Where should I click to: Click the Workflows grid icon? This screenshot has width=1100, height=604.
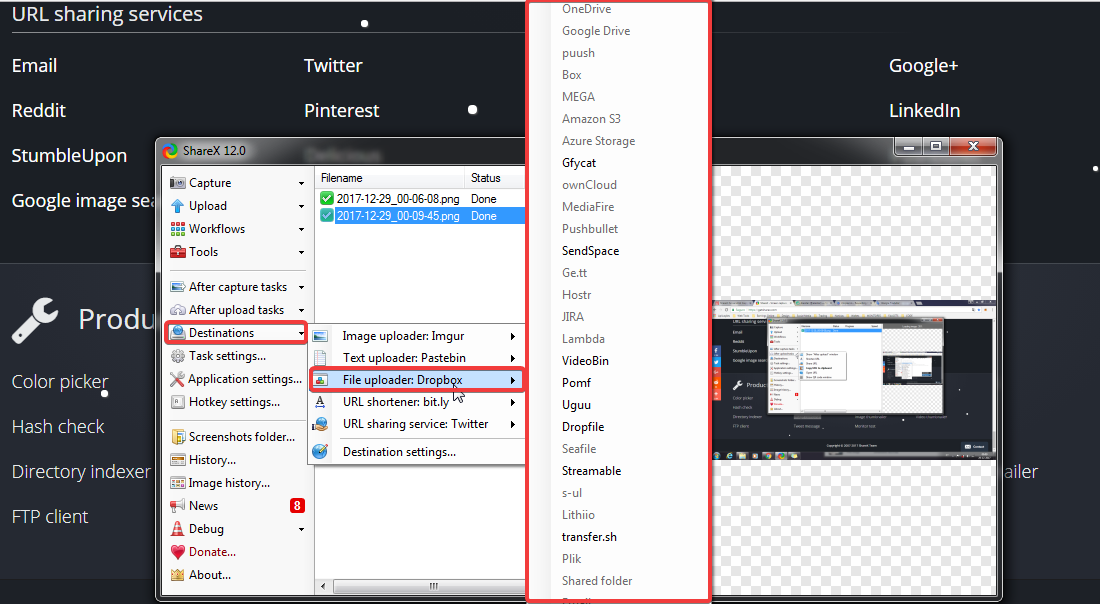[177, 229]
